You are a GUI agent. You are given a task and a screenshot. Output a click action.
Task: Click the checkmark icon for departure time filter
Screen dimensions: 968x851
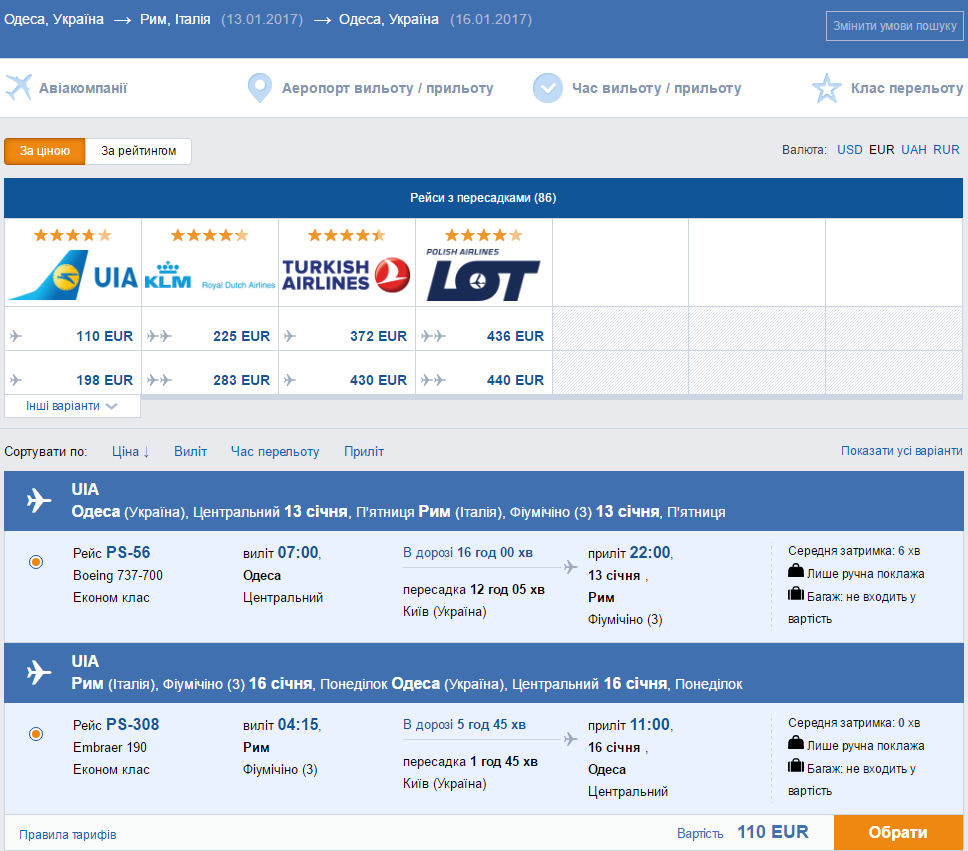pos(548,88)
